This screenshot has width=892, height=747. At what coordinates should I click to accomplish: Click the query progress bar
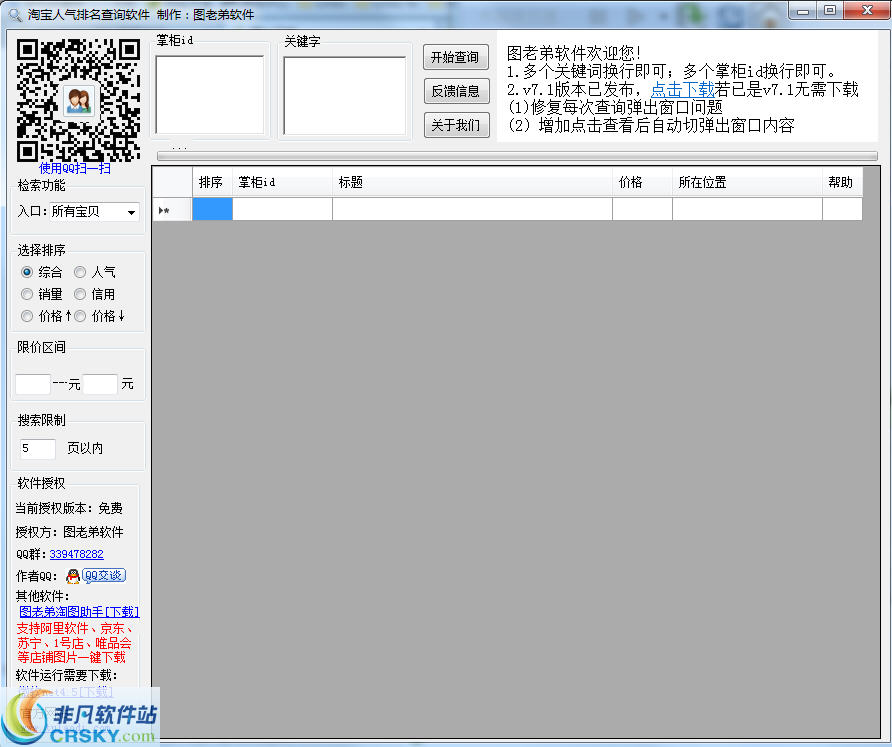click(x=517, y=156)
